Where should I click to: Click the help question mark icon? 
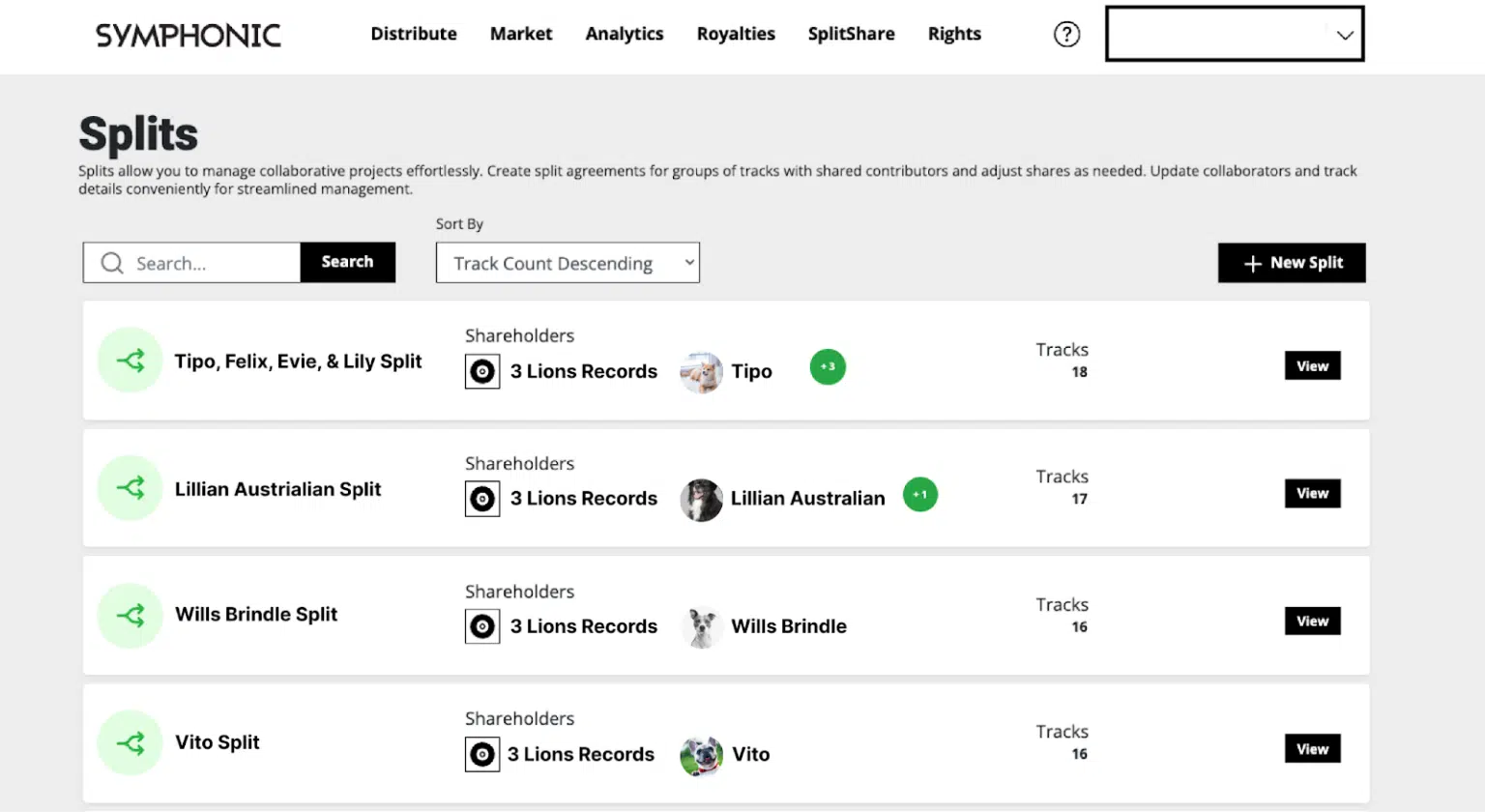[1066, 35]
